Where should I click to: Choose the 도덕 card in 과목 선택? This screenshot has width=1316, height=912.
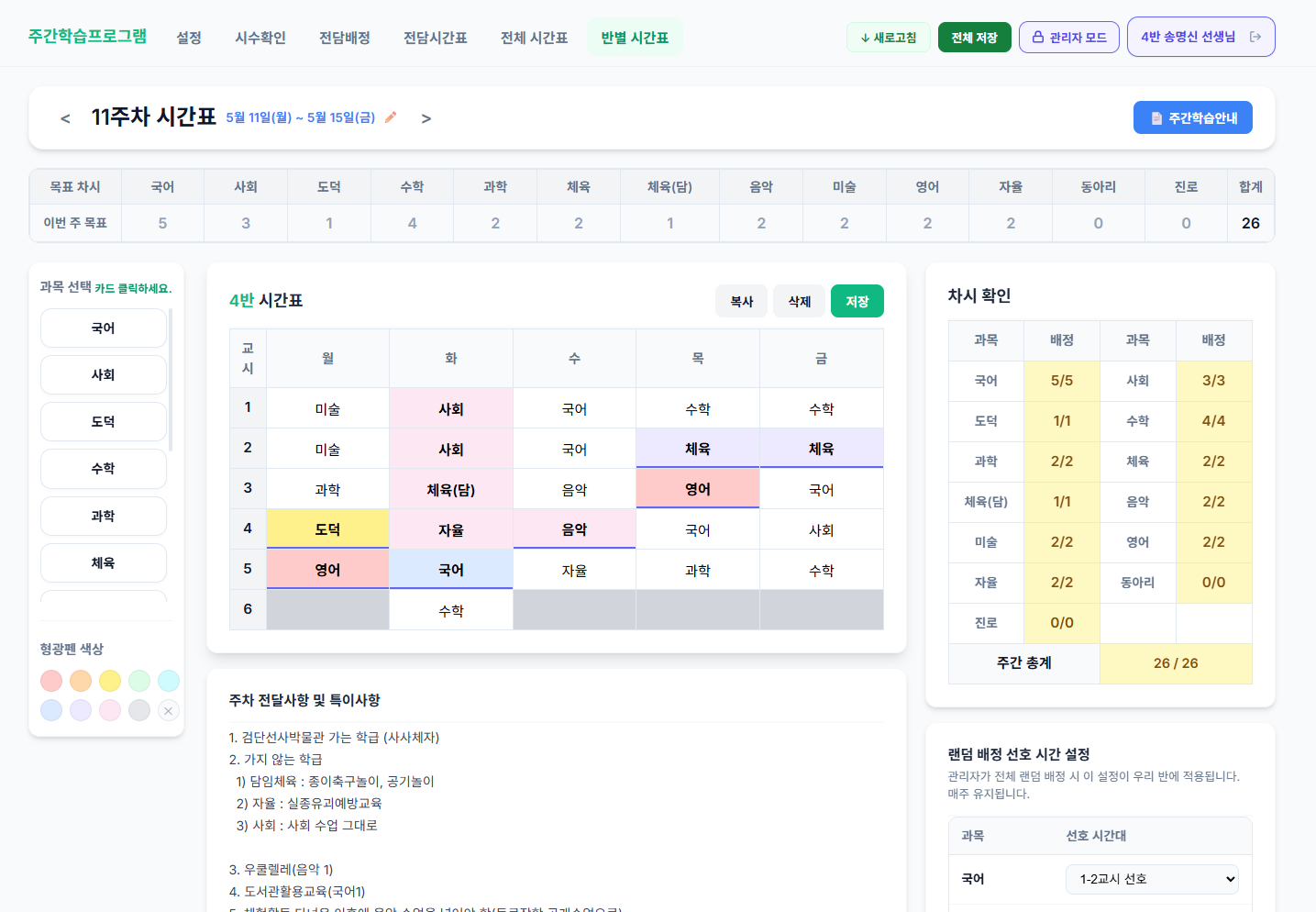[x=104, y=422]
